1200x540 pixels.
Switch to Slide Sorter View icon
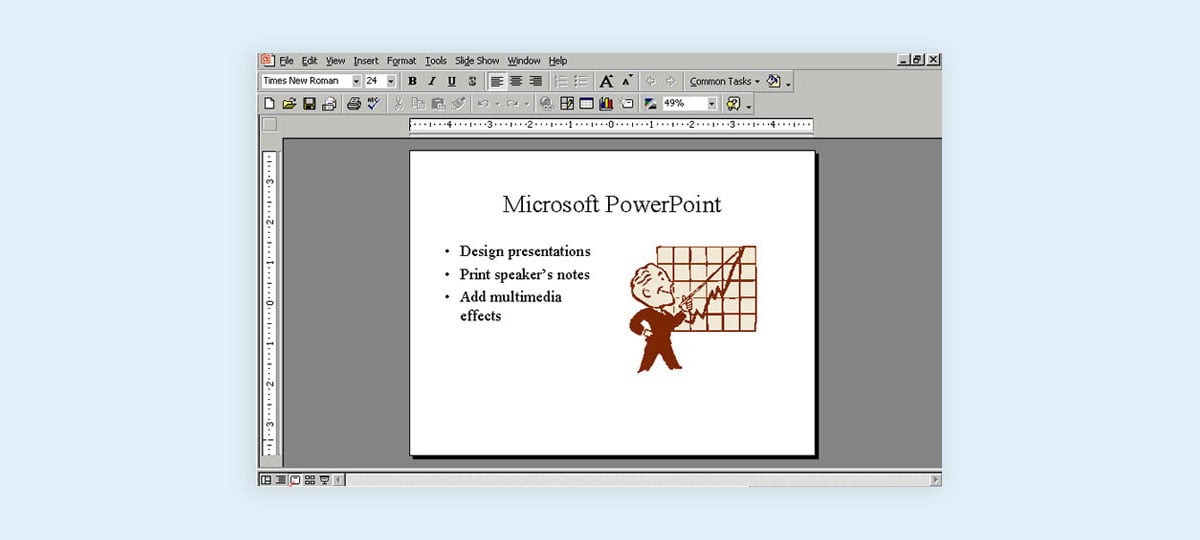(x=310, y=480)
